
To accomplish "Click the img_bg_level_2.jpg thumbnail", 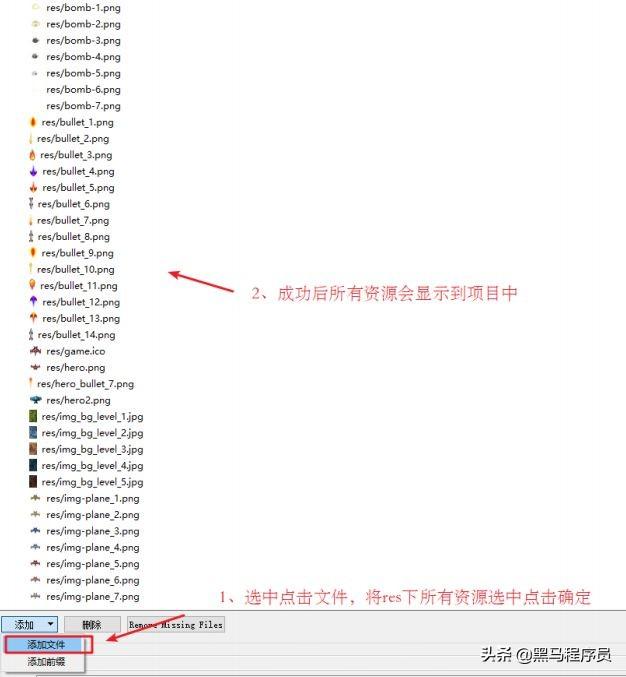I will [33, 433].
